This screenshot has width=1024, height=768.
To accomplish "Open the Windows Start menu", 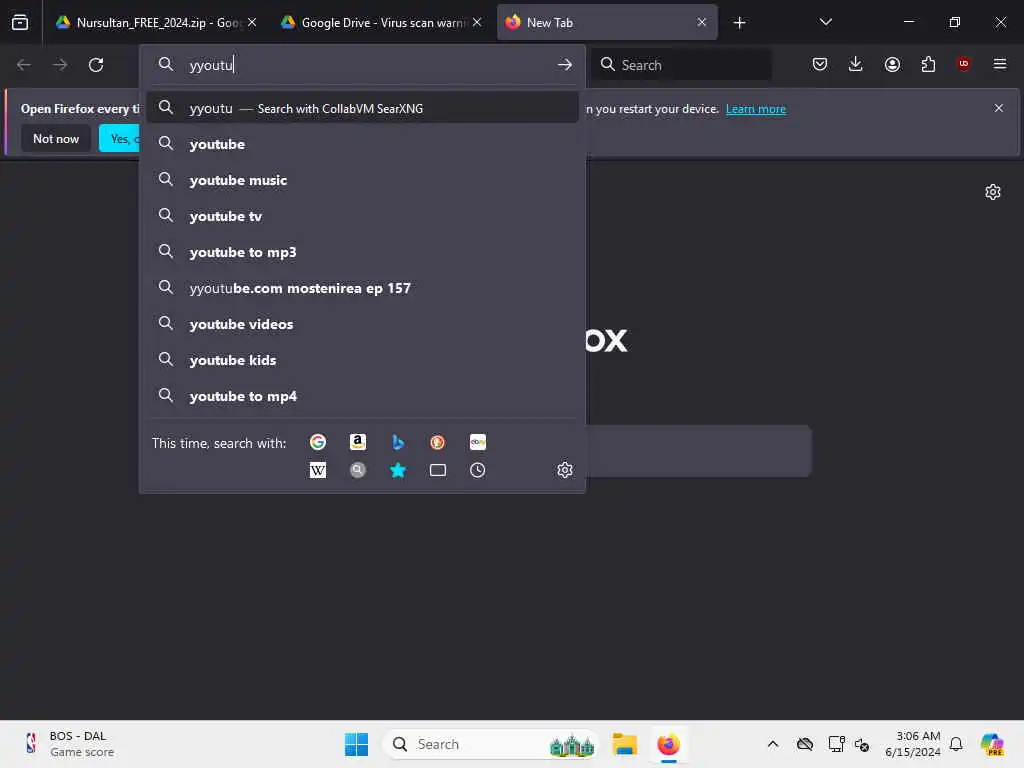I will (357, 744).
